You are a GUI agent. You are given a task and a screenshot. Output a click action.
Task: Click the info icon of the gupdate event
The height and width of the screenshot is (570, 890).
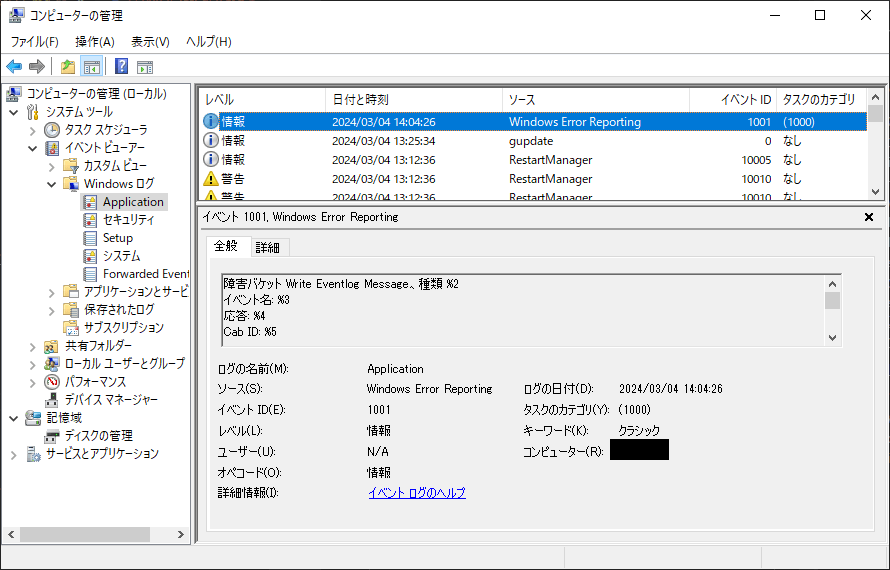tap(211, 140)
